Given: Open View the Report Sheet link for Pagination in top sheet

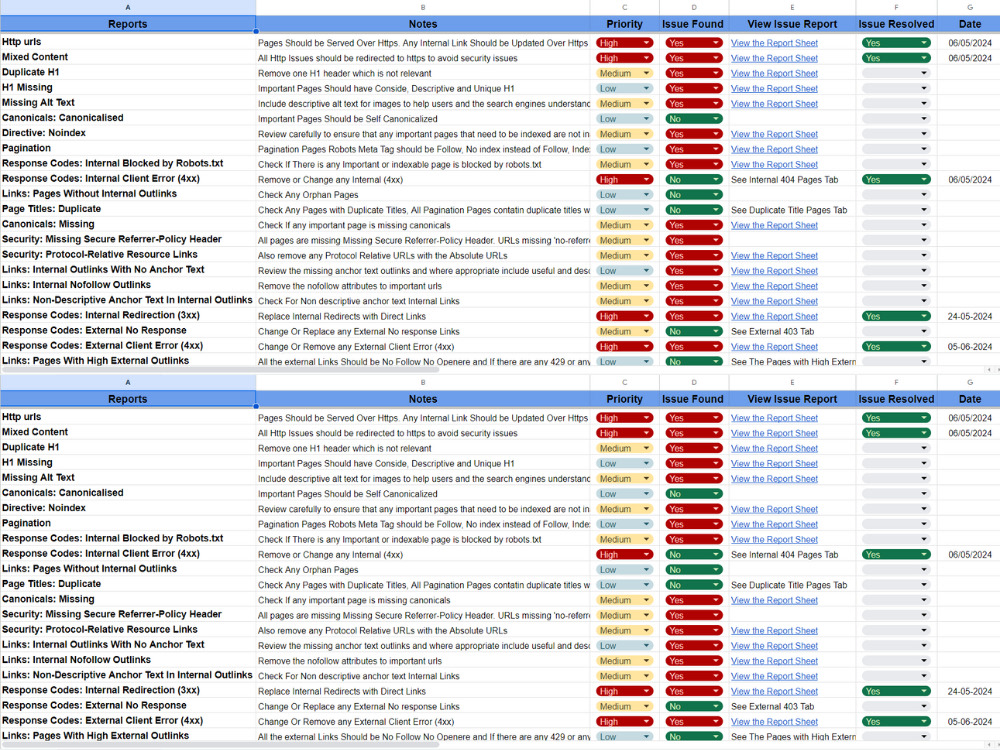Looking at the screenshot, I should click(774, 149).
